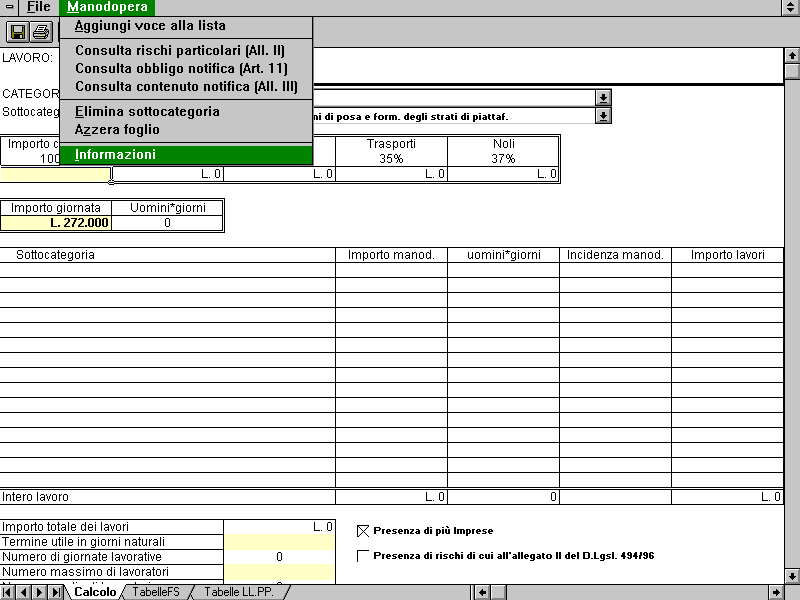Switch to the Calcolo sheet tab
Viewport: 800px width, 600px height.
(x=95, y=592)
